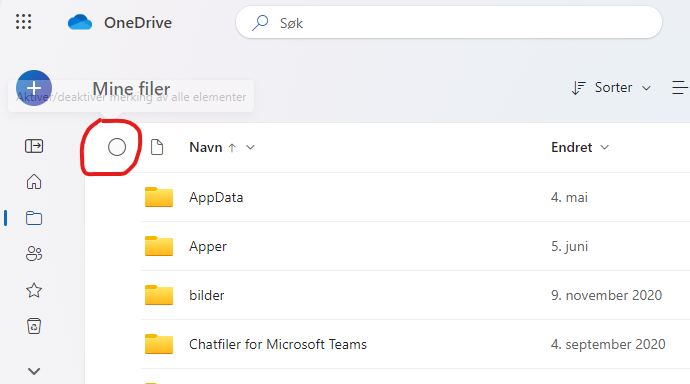The width and height of the screenshot is (690, 384).
Task: Toggle select all items circle
Action: pyautogui.click(x=117, y=147)
